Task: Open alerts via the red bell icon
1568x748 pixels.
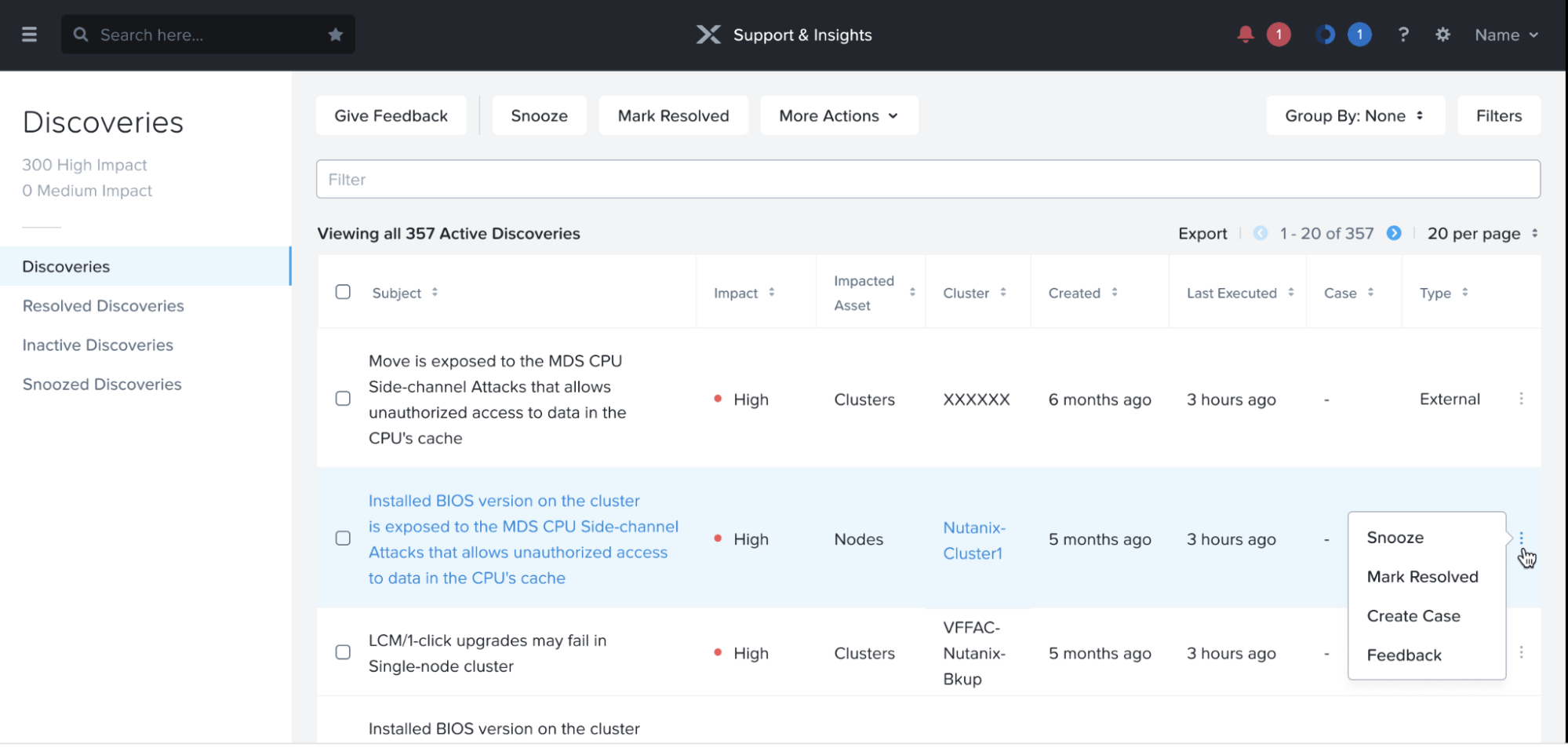Action: (1245, 35)
